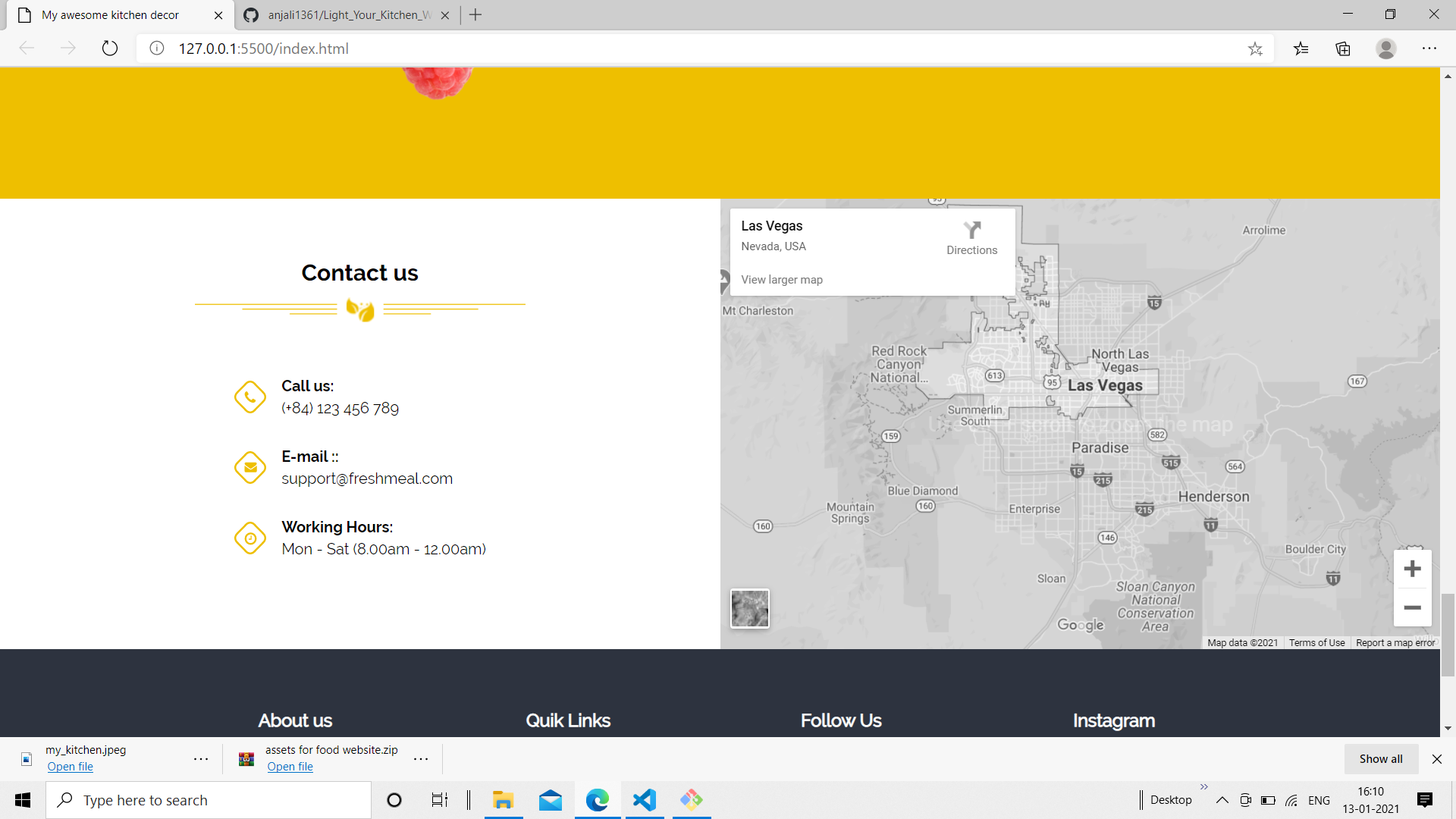Zoom out on the map
This screenshot has height=819, width=1456.
tap(1412, 607)
